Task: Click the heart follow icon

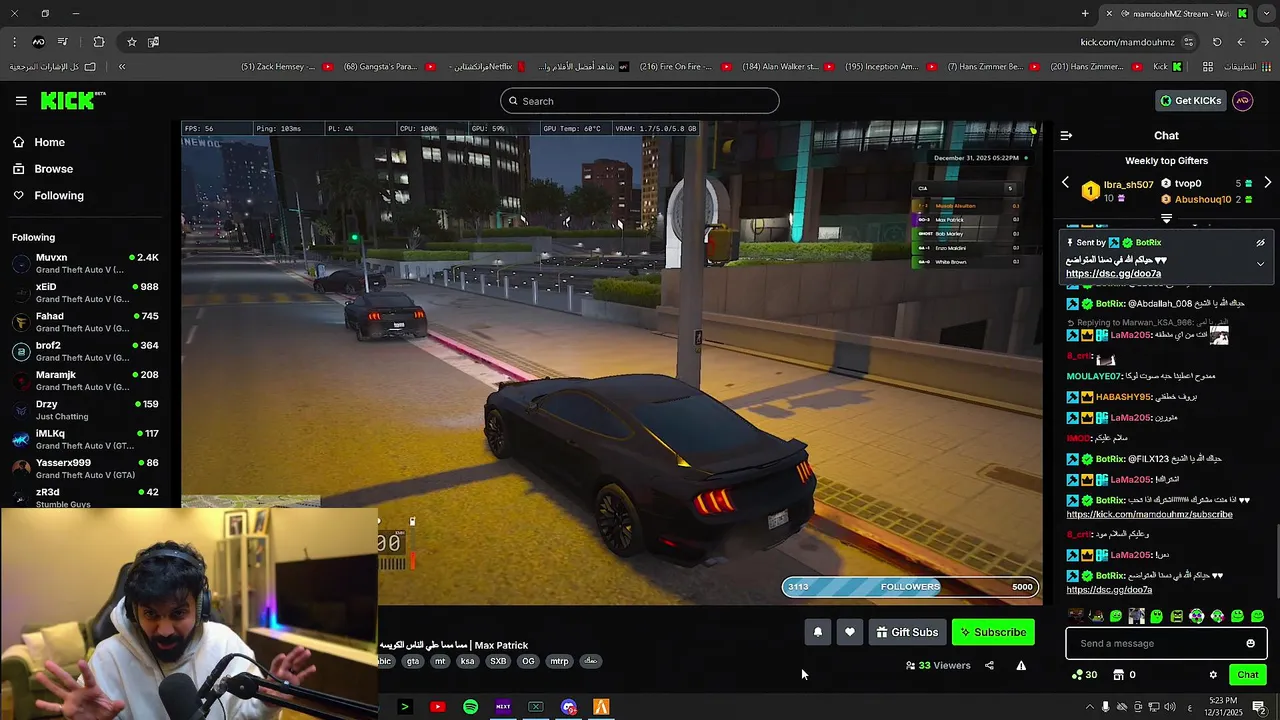Action: coord(850,632)
